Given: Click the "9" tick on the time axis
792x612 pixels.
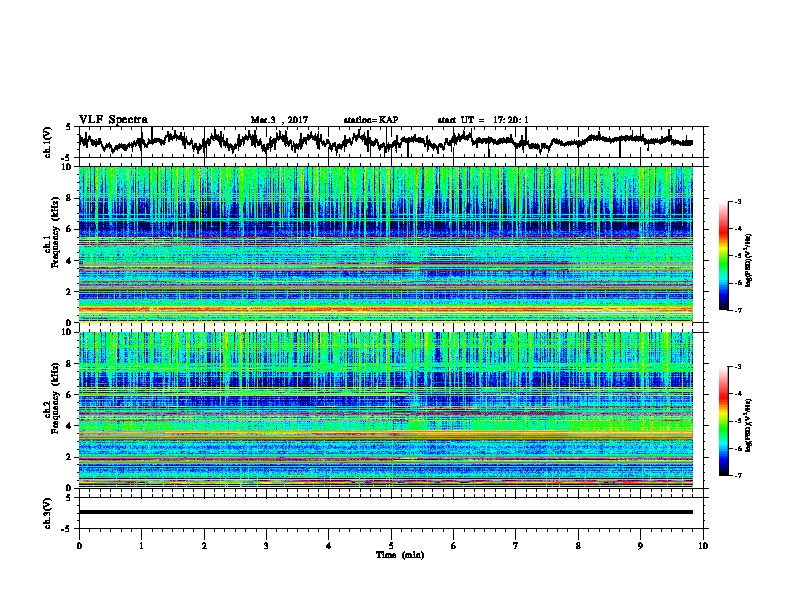Looking at the screenshot, I should [x=640, y=546].
